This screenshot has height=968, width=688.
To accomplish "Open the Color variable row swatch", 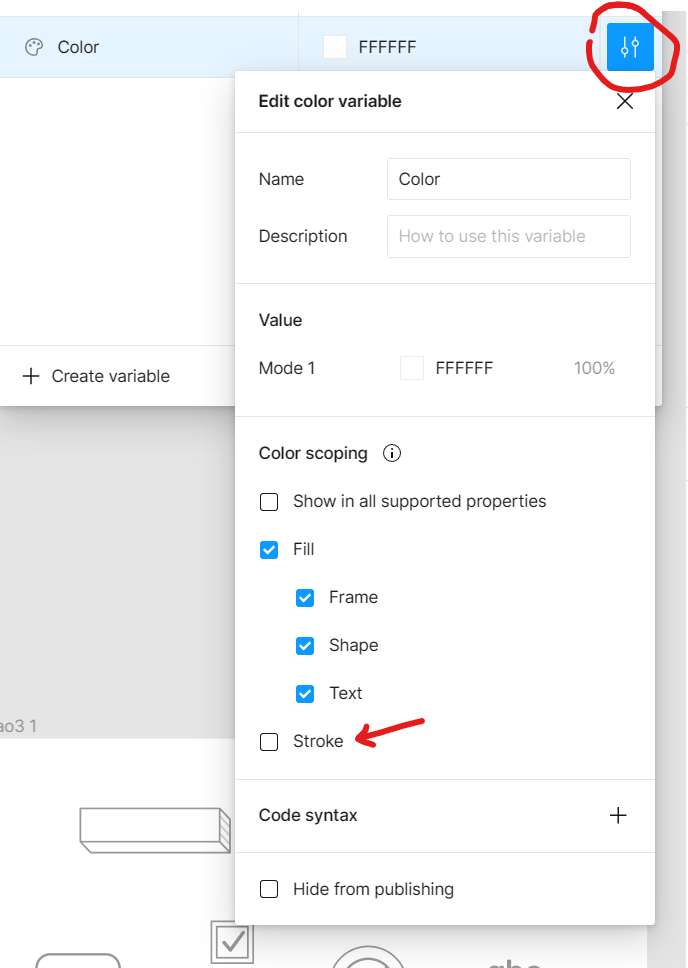I will [x=335, y=47].
